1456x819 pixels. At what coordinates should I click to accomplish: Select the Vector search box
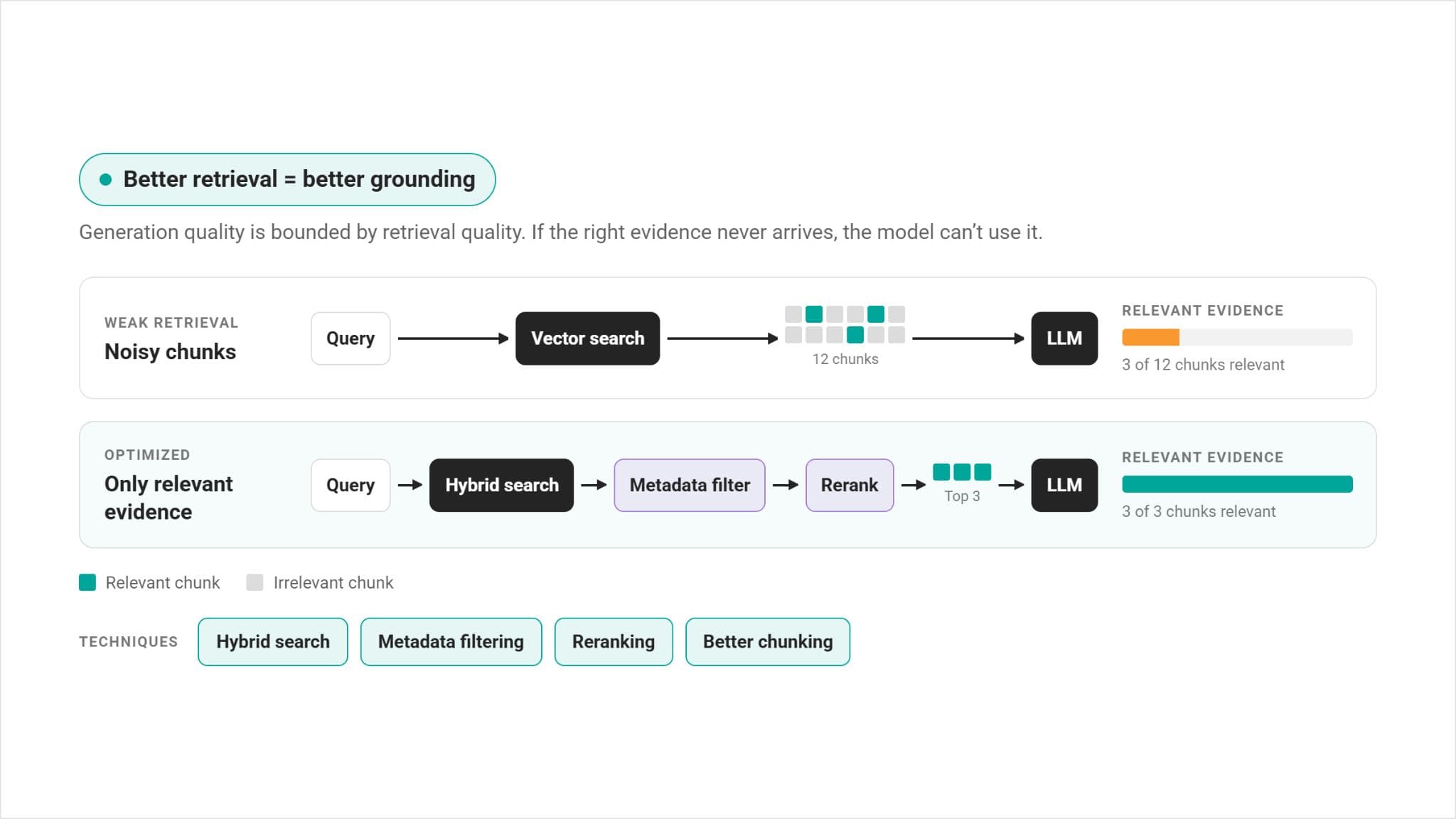(587, 338)
